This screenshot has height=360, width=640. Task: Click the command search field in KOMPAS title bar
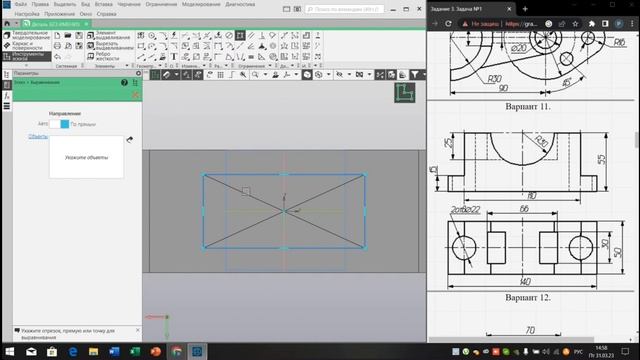point(344,9)
